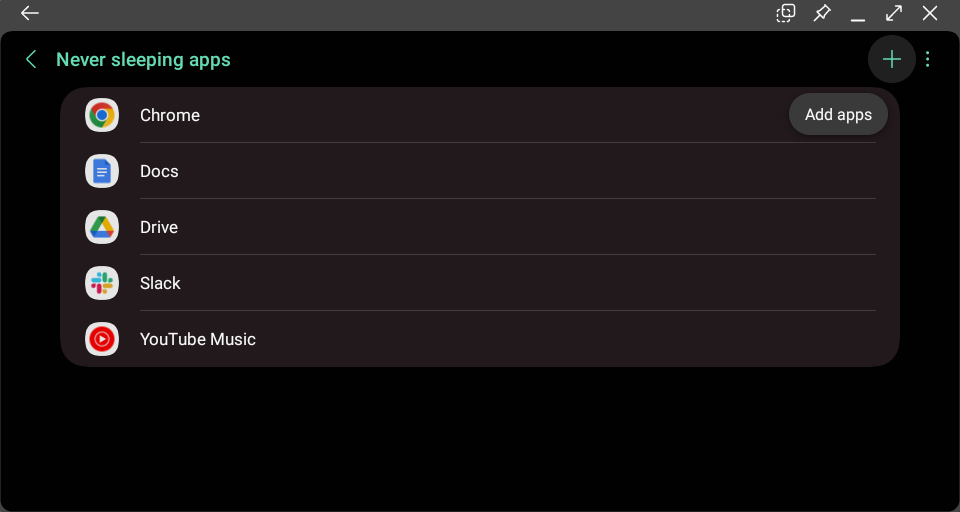Select the YouTube Music list entry text
This screenshot has height=512, width=960.
[198, 339]
